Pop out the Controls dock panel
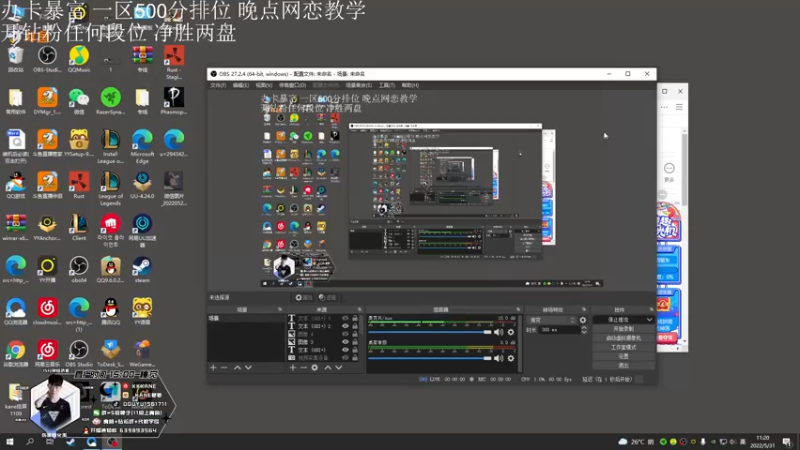The height and width of the screenshot is (450, 800). (651, 310)
